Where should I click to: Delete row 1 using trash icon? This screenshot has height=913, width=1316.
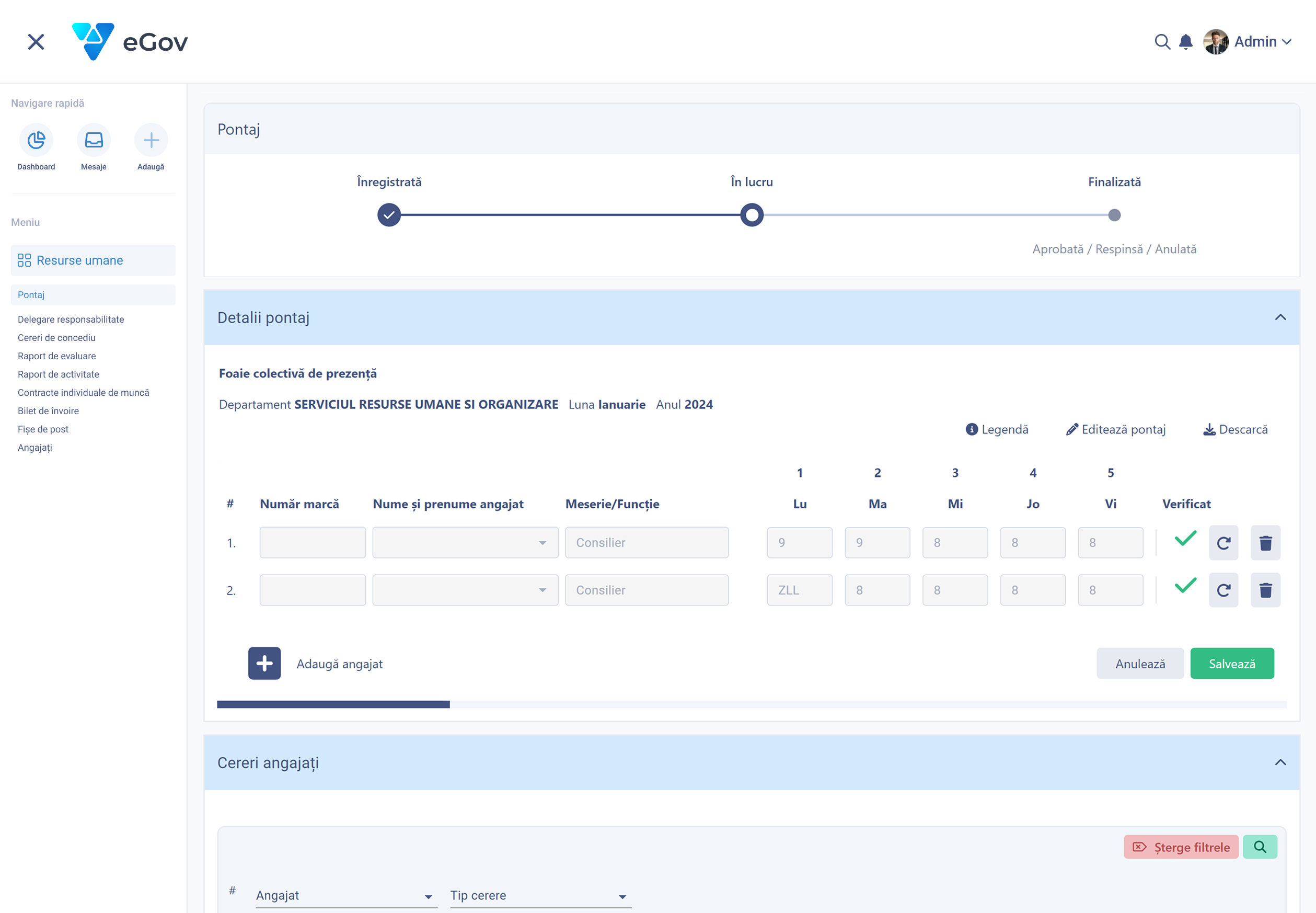1265,543
